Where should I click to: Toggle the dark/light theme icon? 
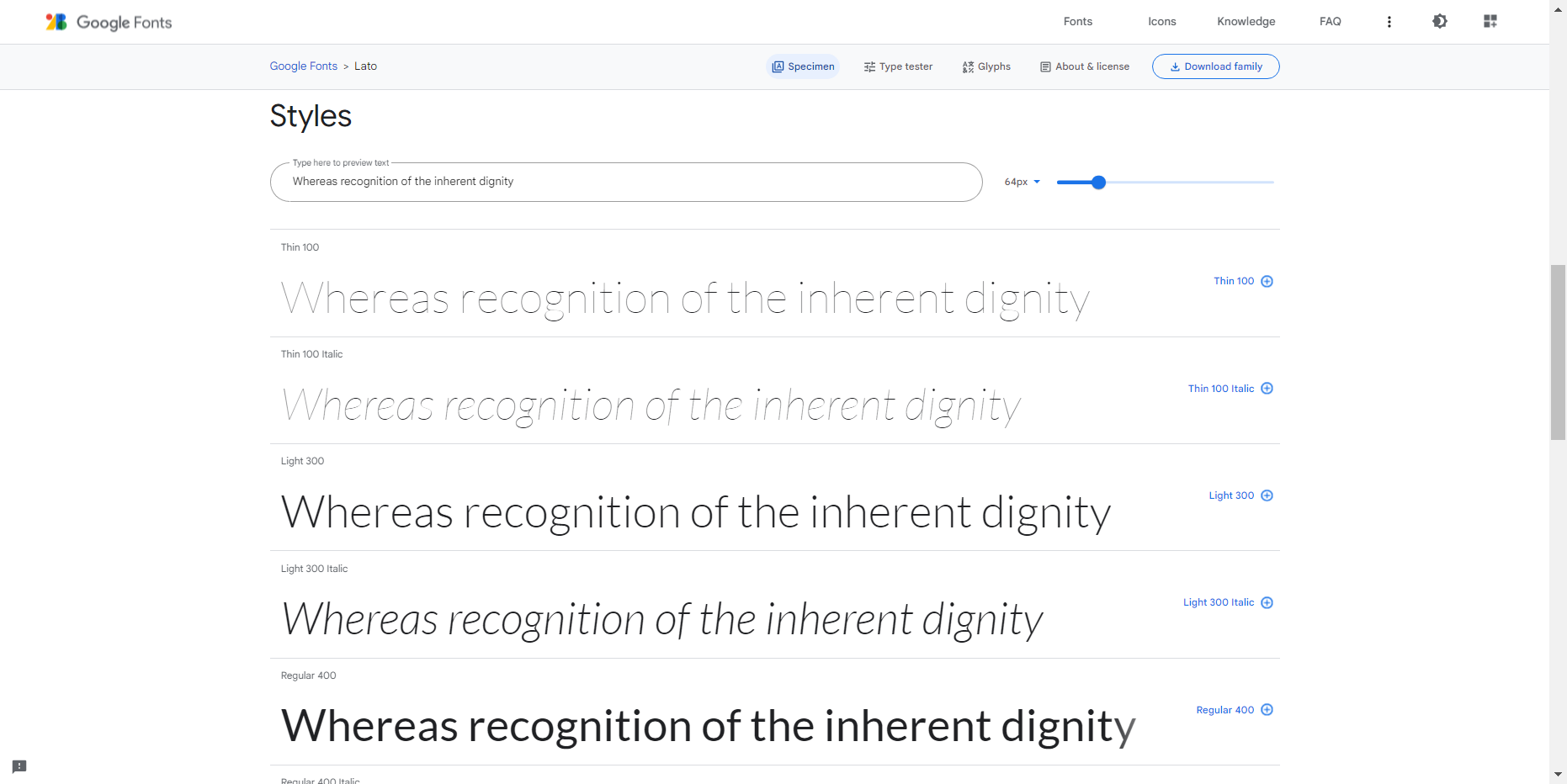coord(1439,21)
